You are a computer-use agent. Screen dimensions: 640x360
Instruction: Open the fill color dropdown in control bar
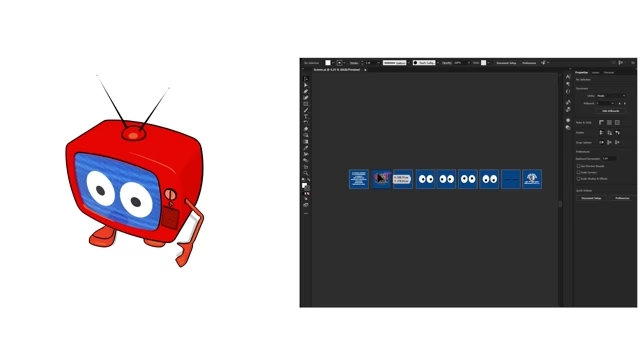[x=333, y=63]
